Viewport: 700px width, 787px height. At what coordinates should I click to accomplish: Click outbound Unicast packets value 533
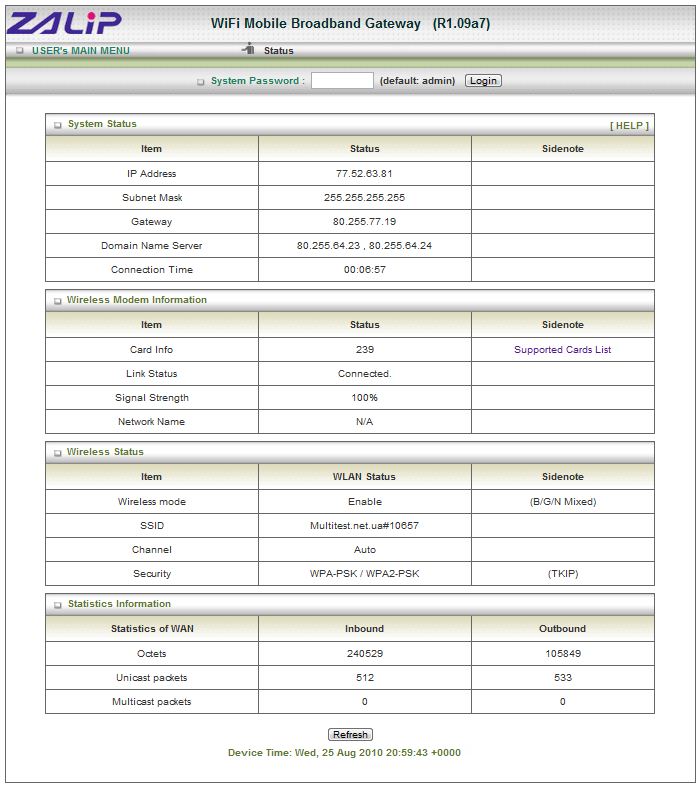[563, 678]
